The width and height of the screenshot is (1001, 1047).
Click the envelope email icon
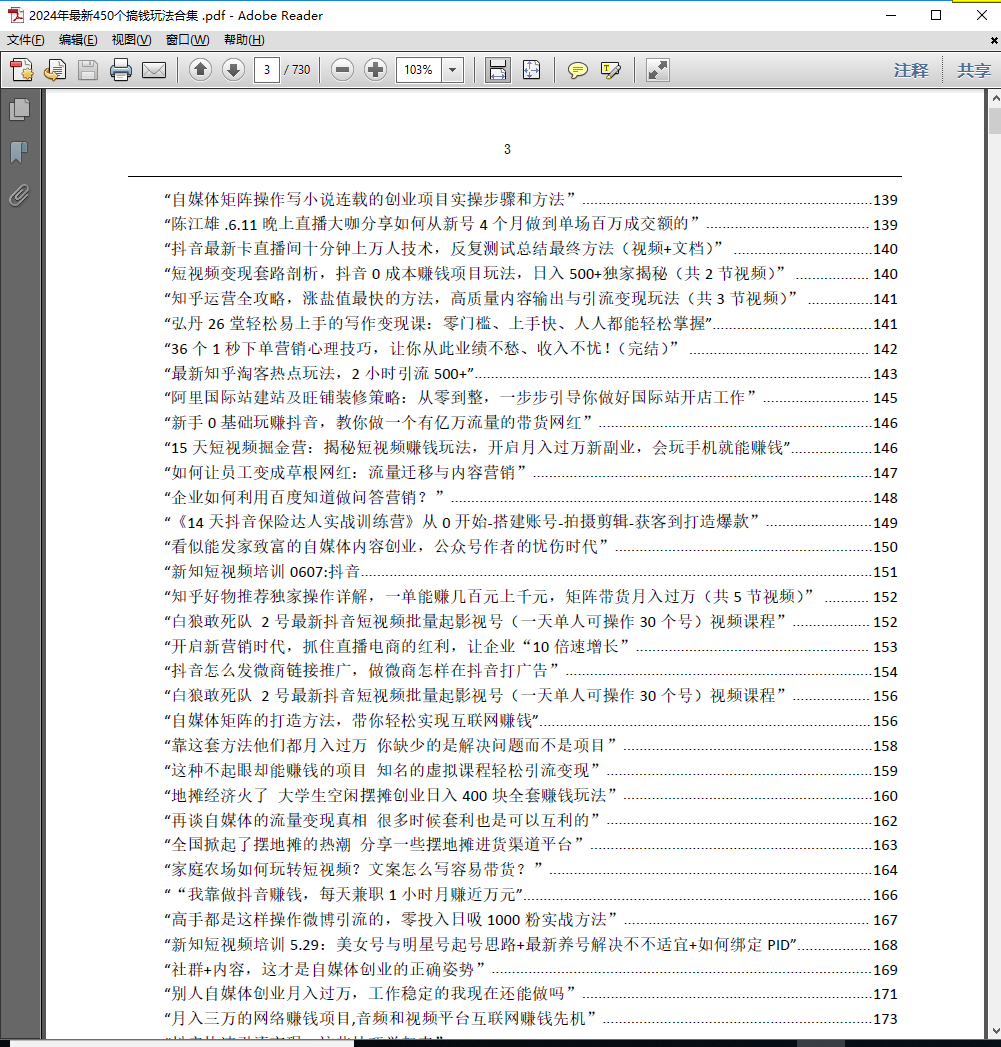(x=154, y=70)
